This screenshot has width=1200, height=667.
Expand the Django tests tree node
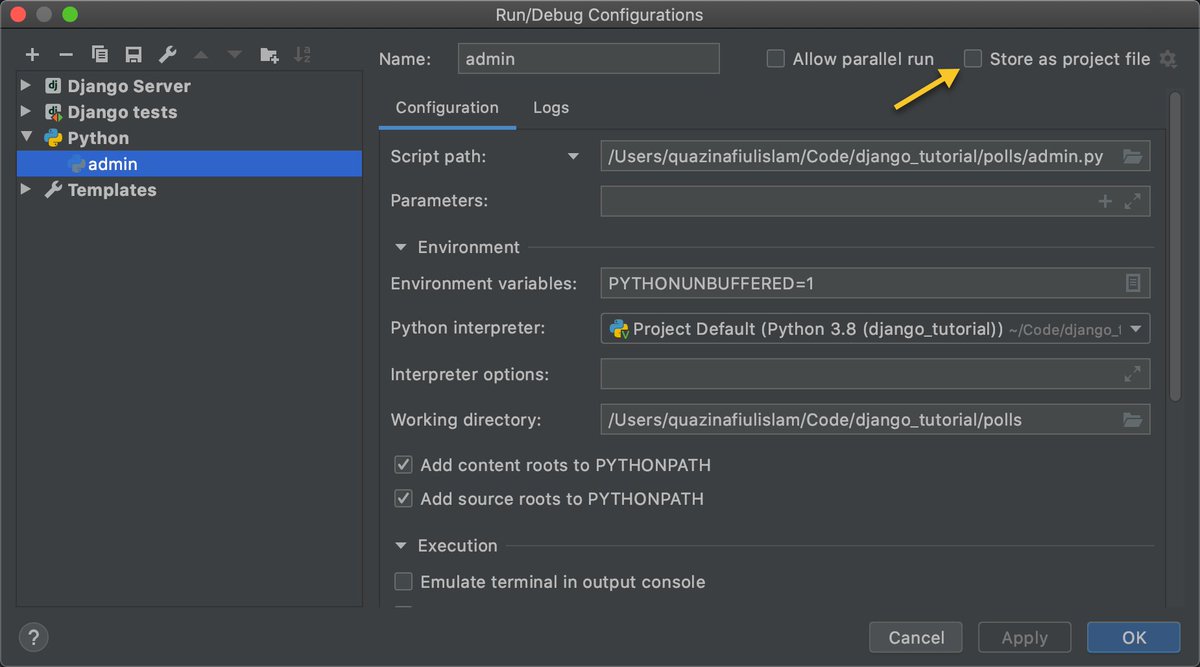pos(26,112)
